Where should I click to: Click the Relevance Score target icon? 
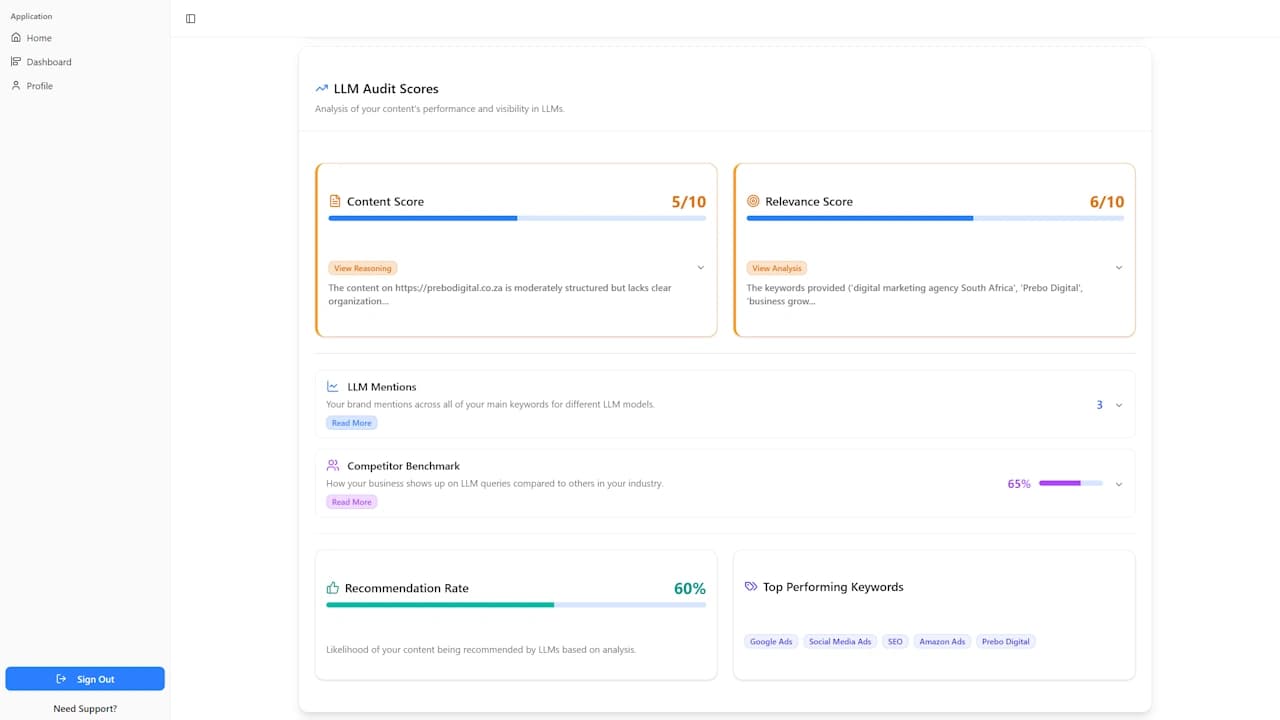coord(751,201)
